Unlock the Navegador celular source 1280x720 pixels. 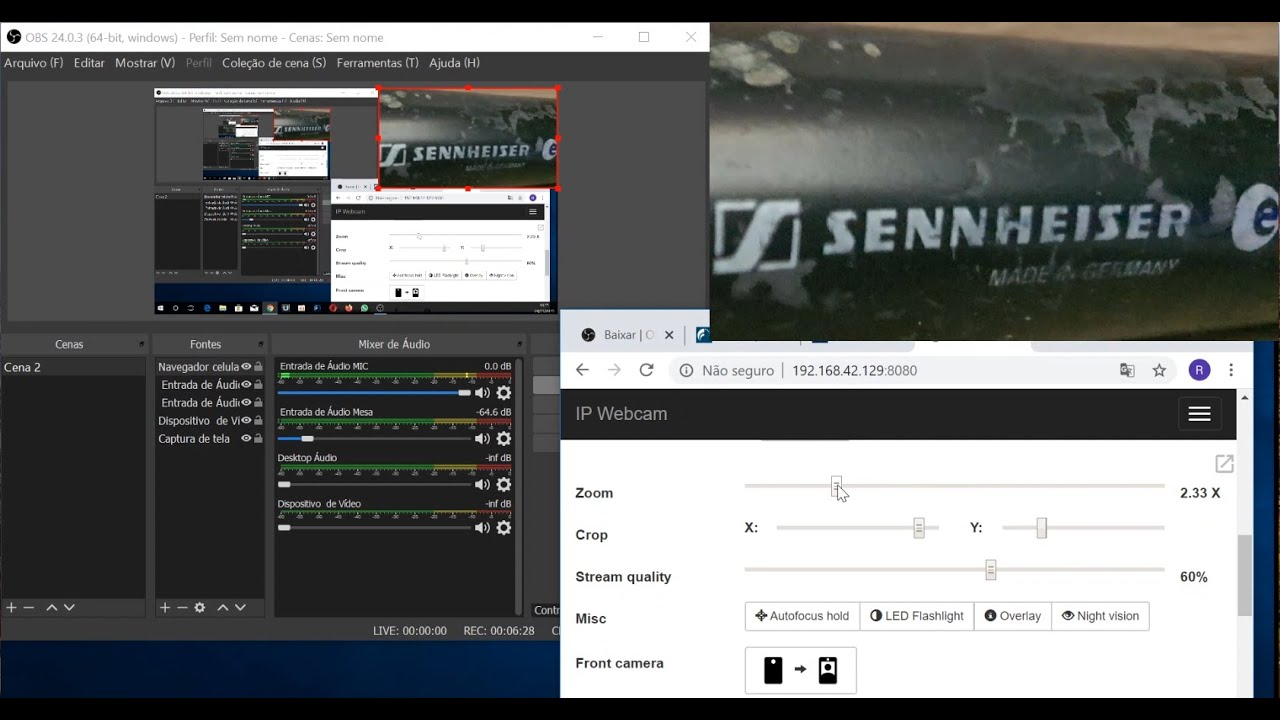(x=258, y=367)
